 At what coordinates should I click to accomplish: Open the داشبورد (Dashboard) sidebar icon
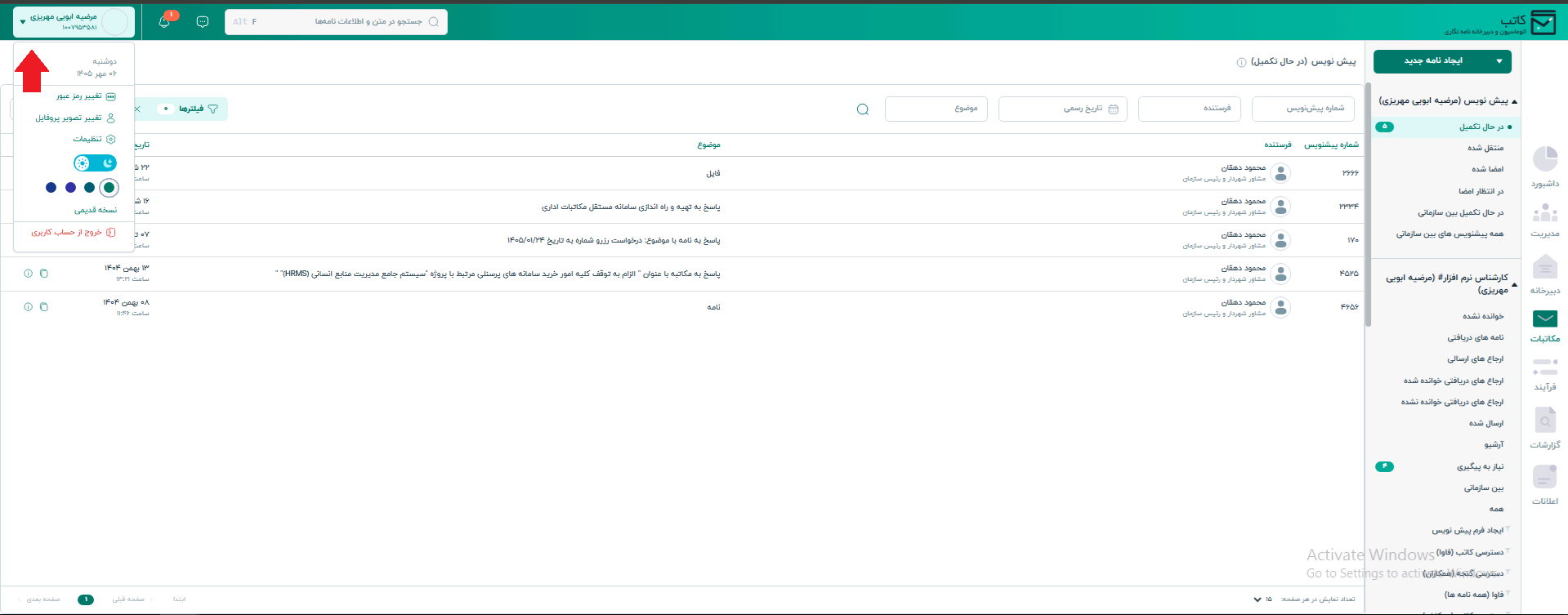1545,167
